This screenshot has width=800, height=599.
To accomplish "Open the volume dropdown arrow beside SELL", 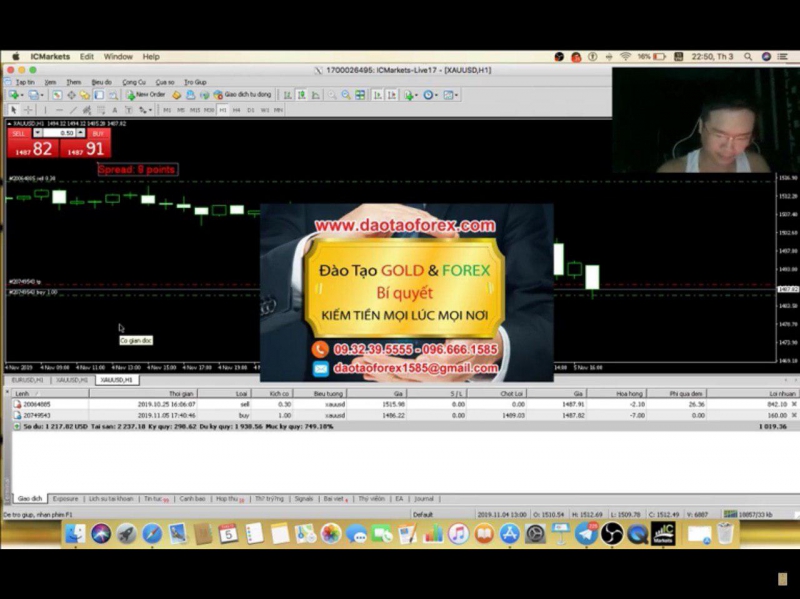I will point(38,133).
